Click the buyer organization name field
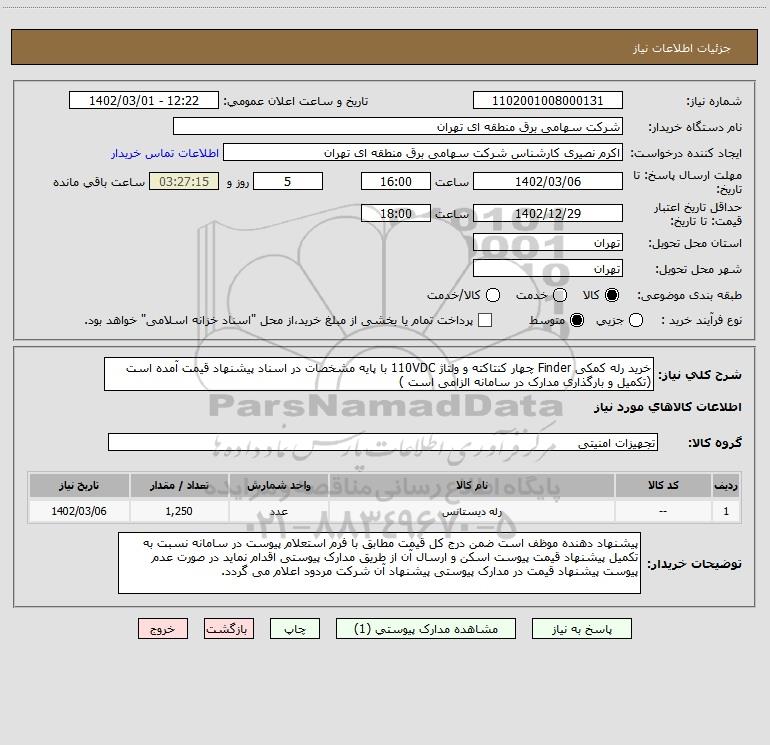The height and width of the screenshot is (745, 770). point(398,127)
